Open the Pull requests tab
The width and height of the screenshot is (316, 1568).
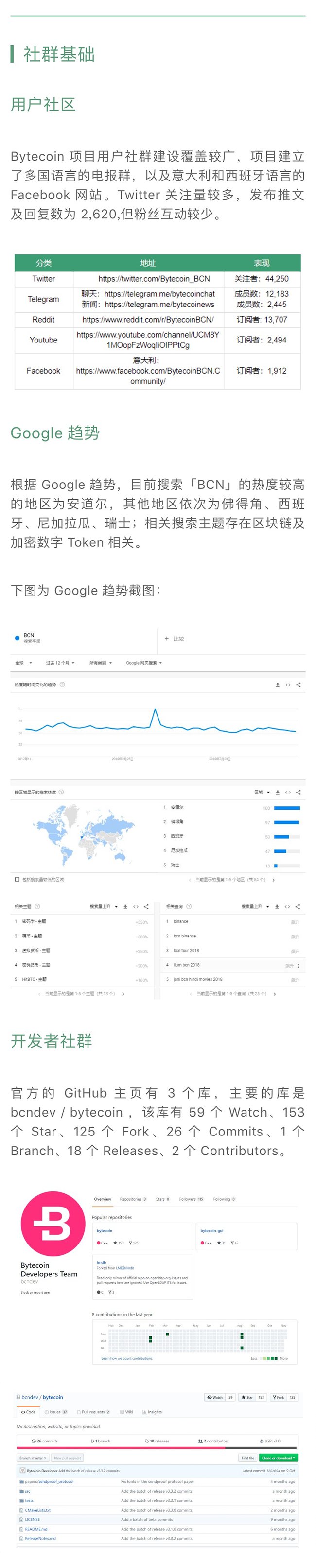point(93,1411)
